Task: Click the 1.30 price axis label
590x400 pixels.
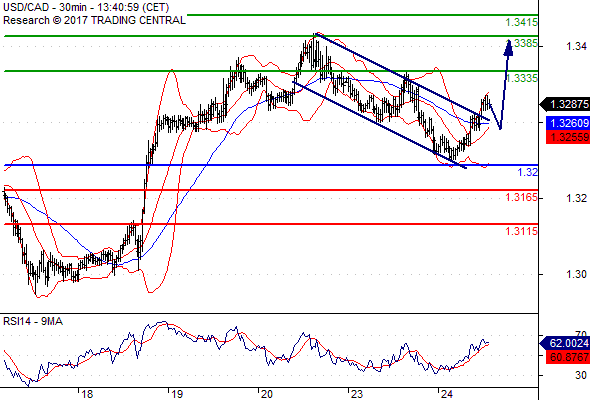Action: (576, 274)
